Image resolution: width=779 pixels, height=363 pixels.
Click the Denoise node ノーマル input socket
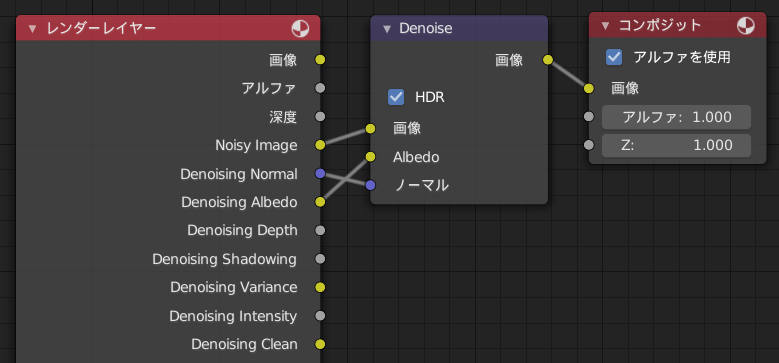coord(370,185)
